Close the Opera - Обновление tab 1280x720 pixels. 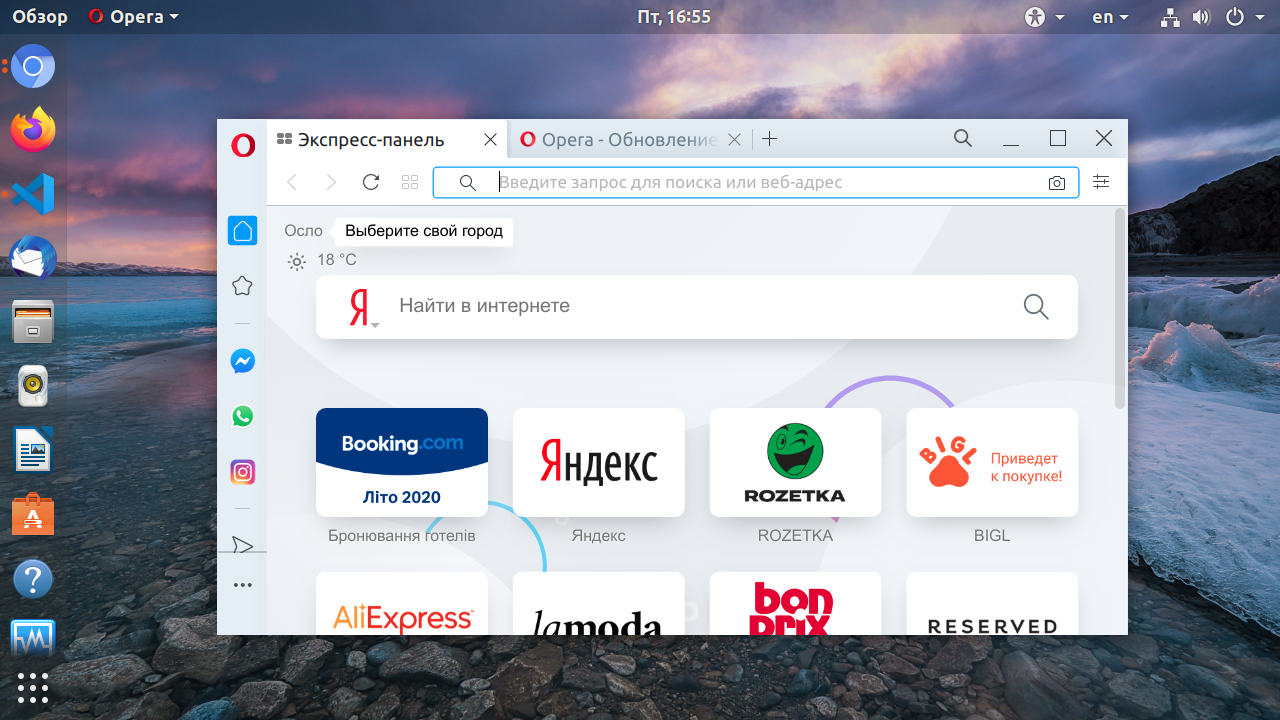tap(734, 140)
